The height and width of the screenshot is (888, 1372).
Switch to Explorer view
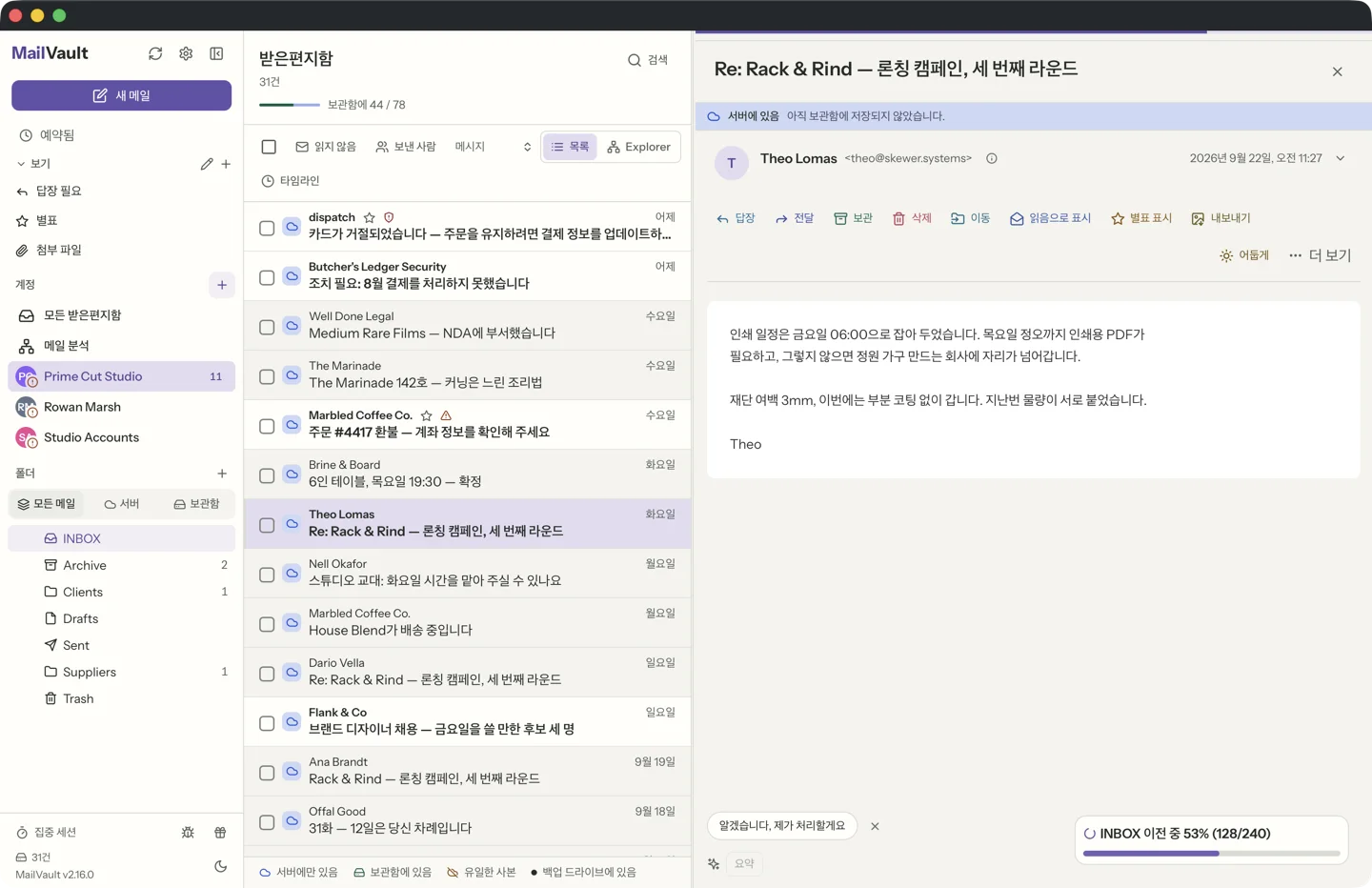pos(638,147)
